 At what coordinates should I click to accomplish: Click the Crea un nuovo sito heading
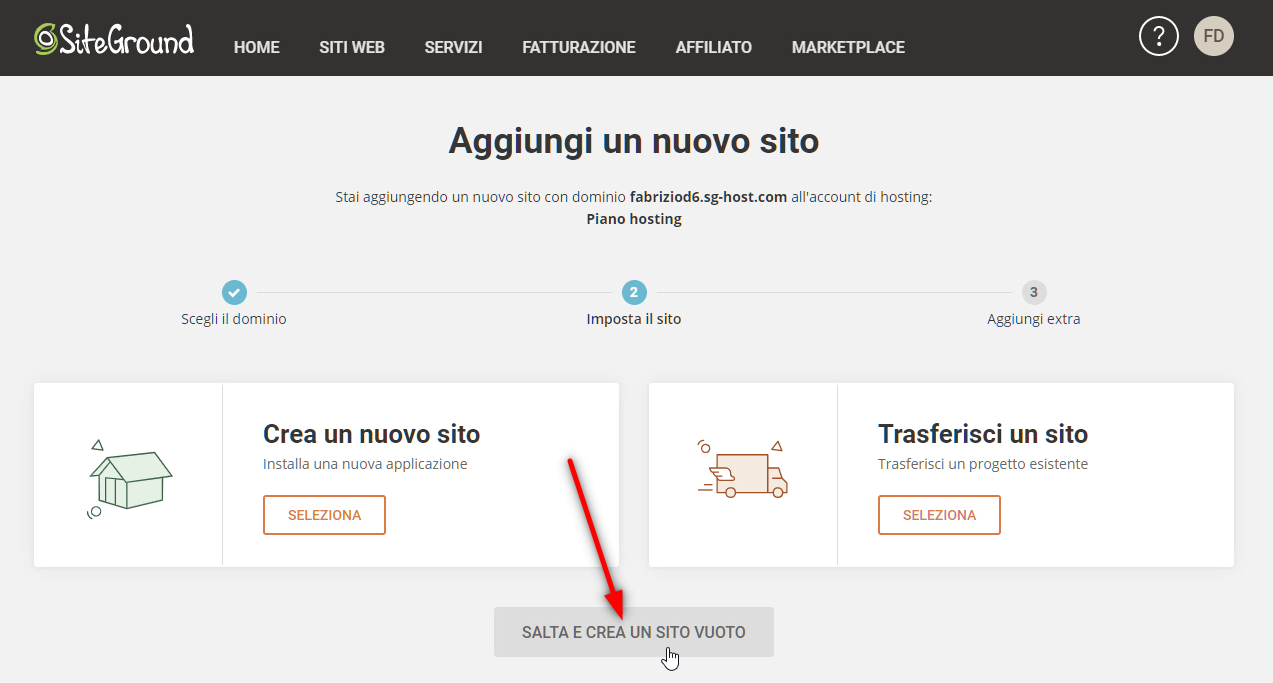point(372,434)
